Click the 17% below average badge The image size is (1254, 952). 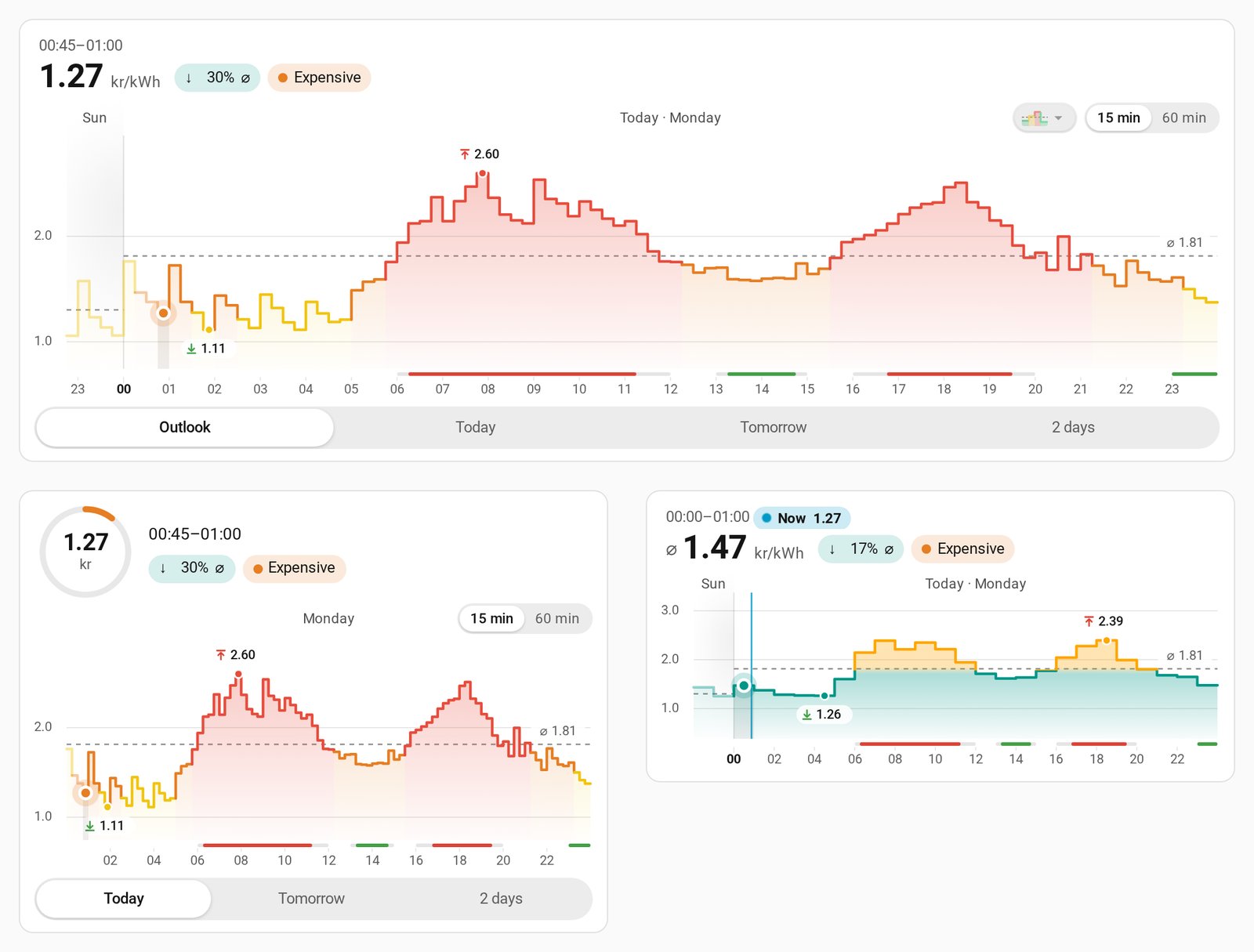click(x=861, y=549)
